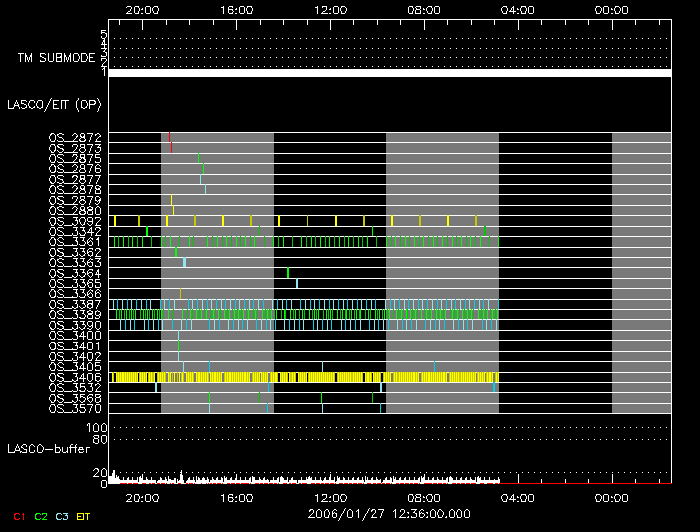Click the OS_3570 row label
The height and width of the screenshot is (532, 700).
pyautogui.click(x=74, y=409)
